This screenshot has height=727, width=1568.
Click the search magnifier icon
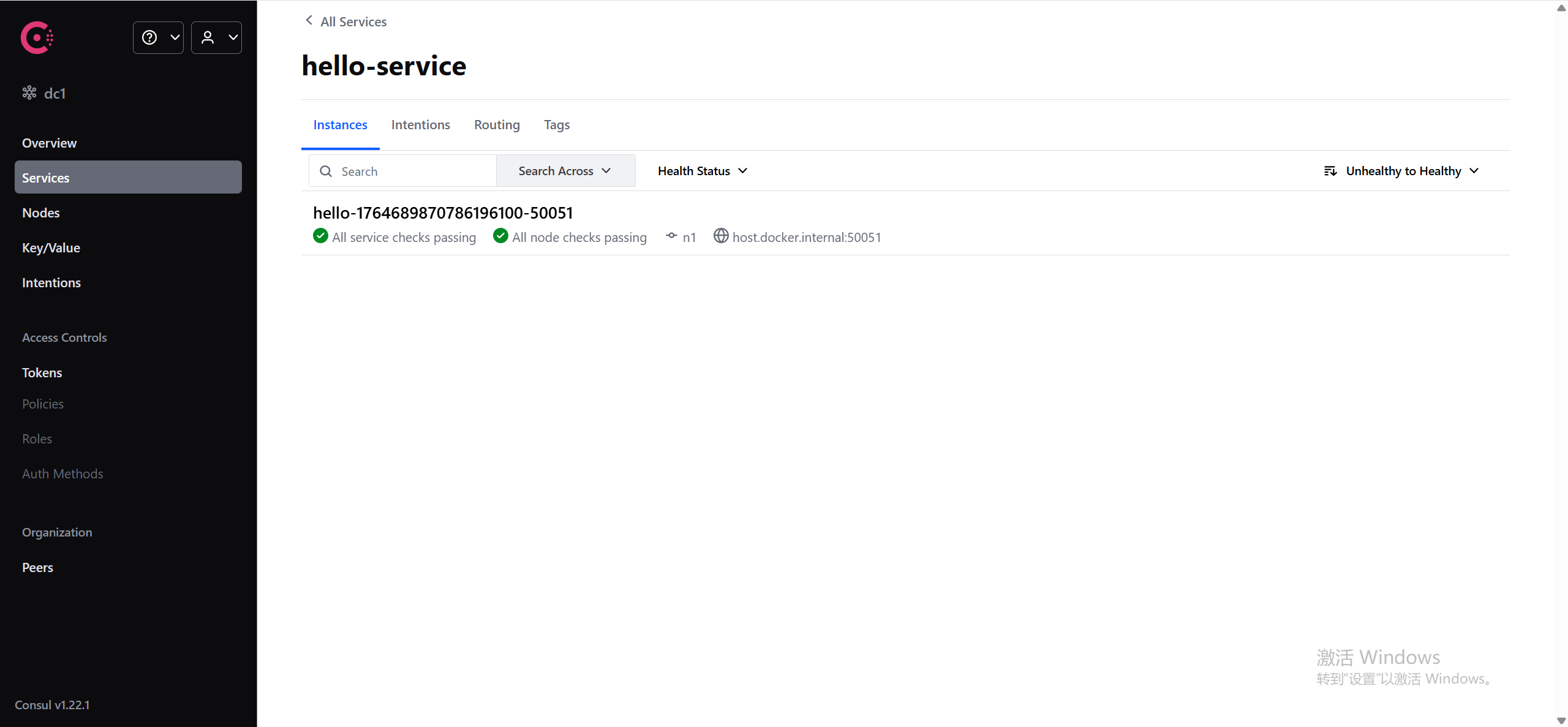click(326, 171)
